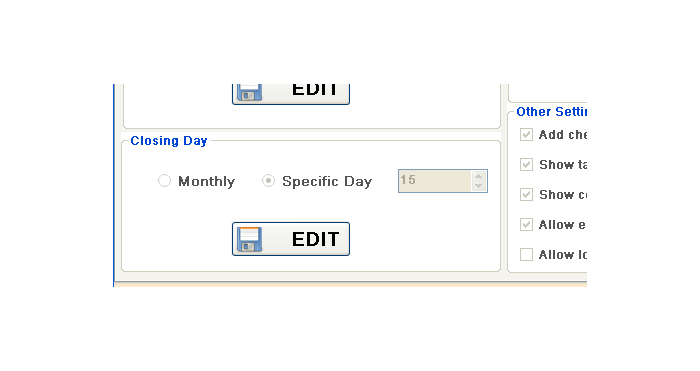Choose the Specific Day radio option
This screenshot has height=371, width=700.
(268, 181)
